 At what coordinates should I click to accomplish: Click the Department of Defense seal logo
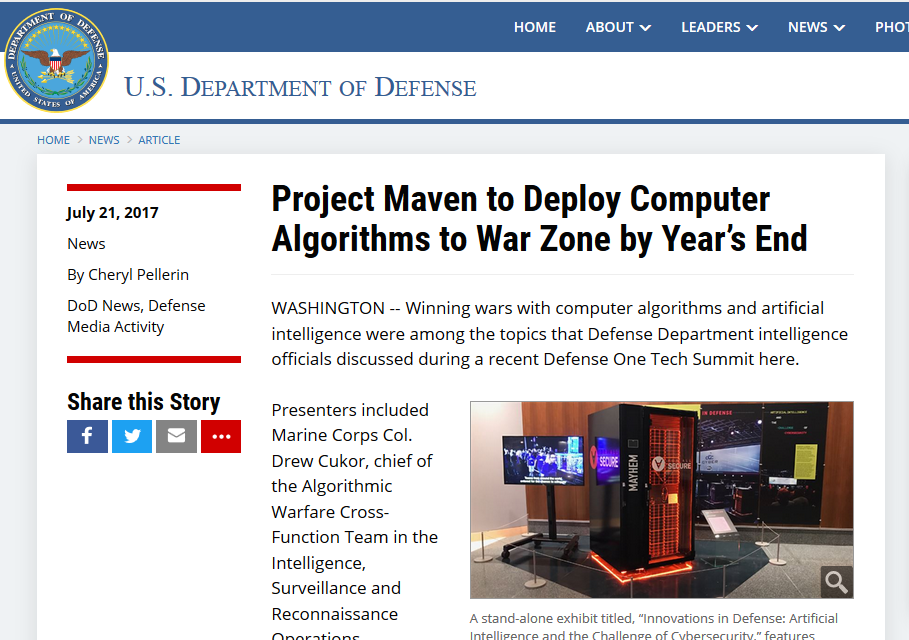(x=55, y=61)
